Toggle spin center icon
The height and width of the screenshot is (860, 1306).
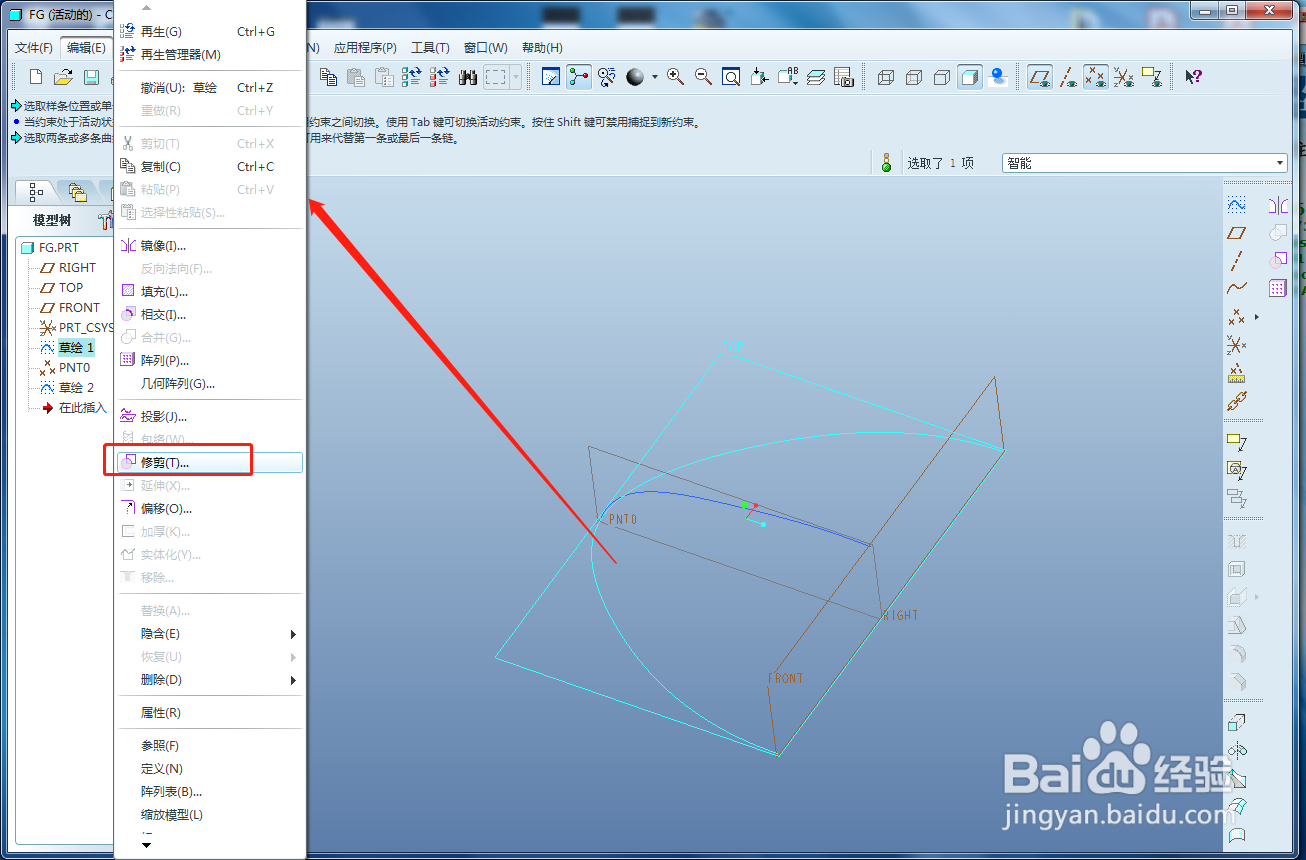click(579, 77)
